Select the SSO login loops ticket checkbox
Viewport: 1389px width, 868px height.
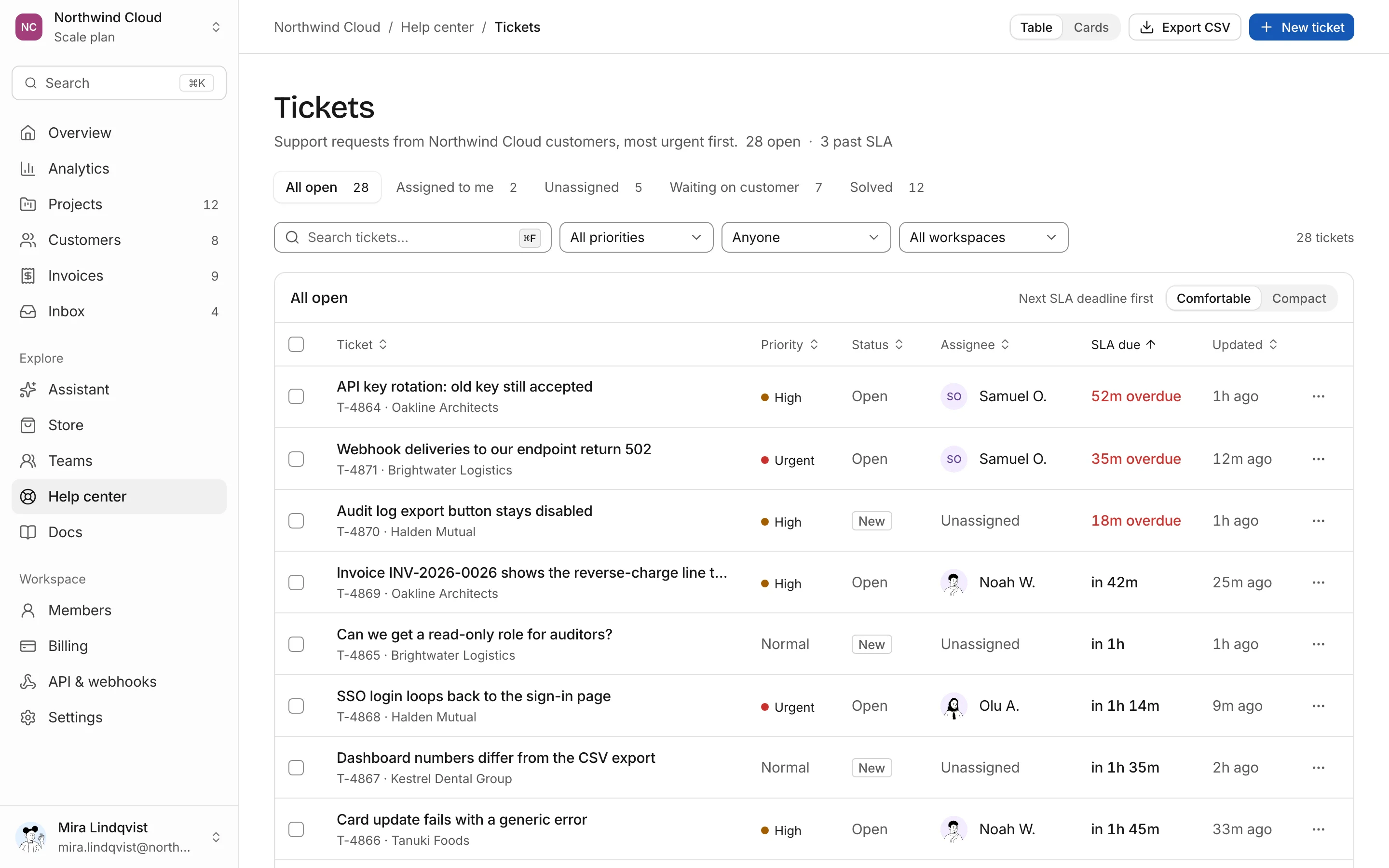point(296,706)
